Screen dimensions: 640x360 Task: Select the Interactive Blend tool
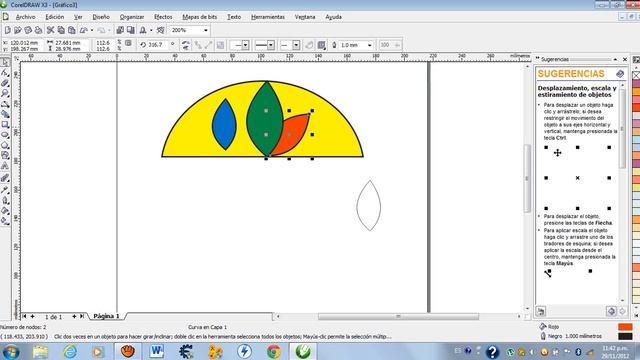(x=5, y=178)
